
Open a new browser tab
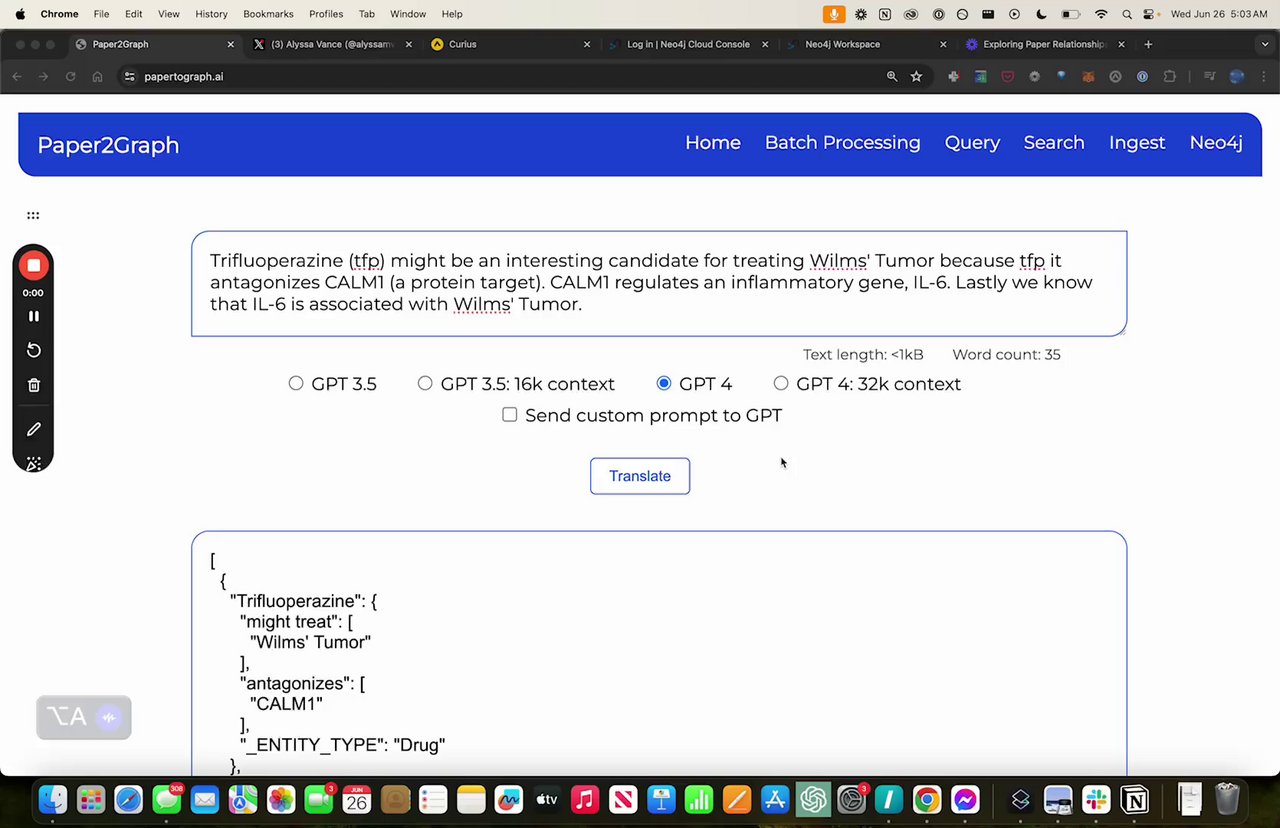pyautogui.click(x=1148, y=44)
